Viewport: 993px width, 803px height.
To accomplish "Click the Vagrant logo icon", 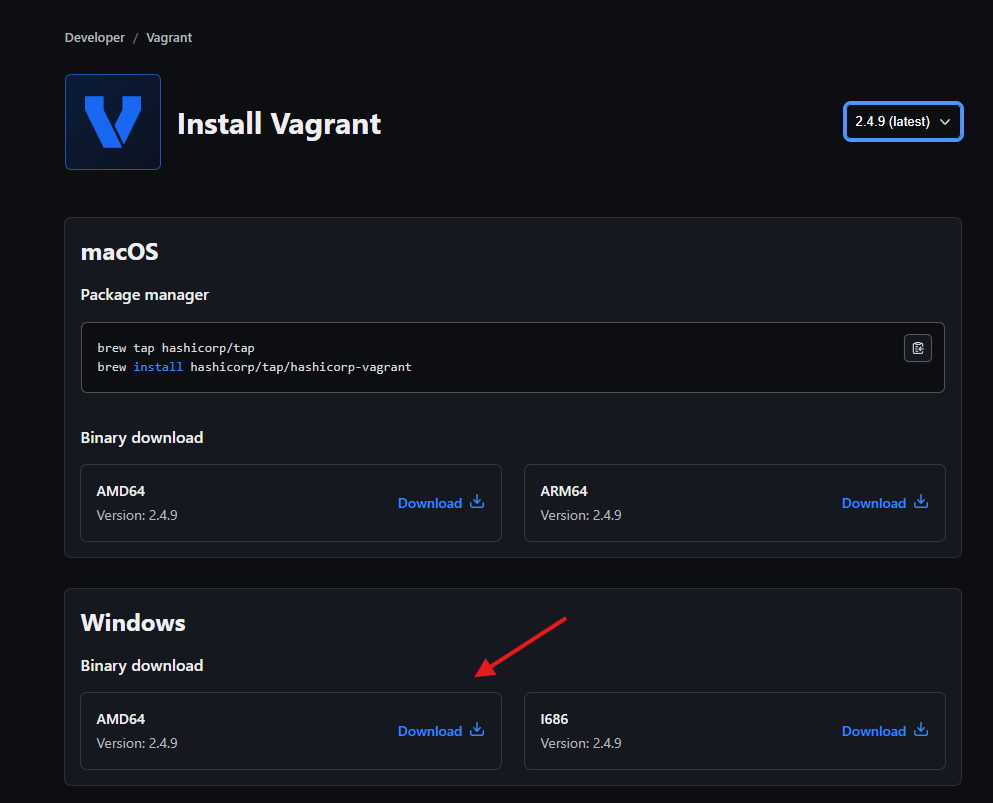I will coord(113,122).
